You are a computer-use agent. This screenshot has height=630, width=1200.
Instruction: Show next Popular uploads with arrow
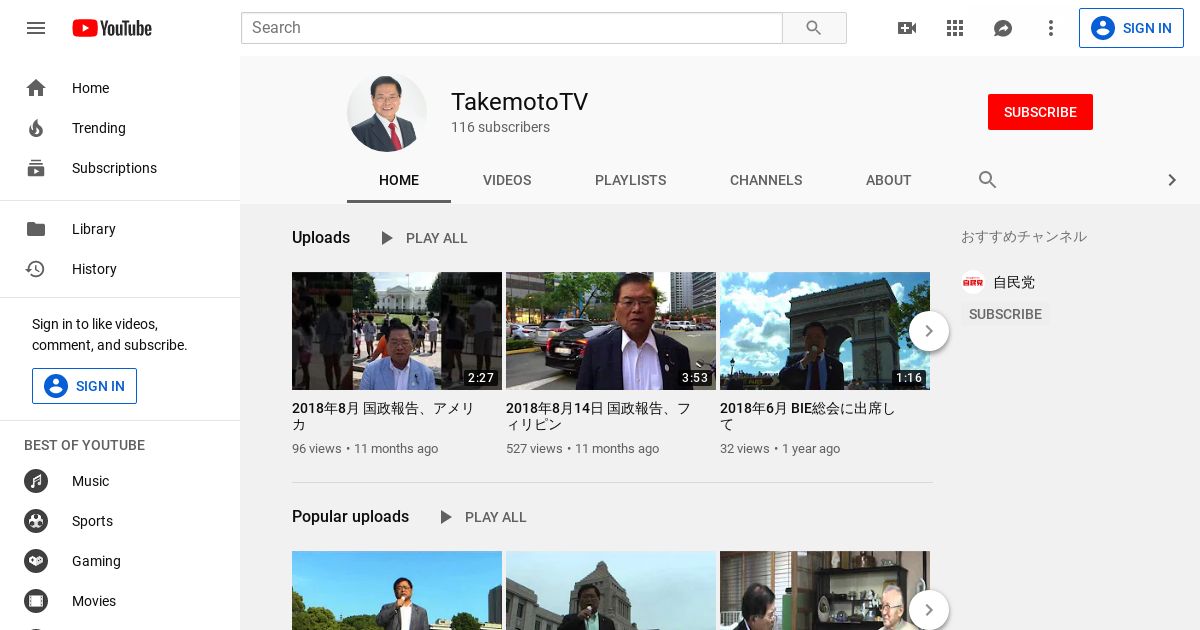[x=929, y=609]
